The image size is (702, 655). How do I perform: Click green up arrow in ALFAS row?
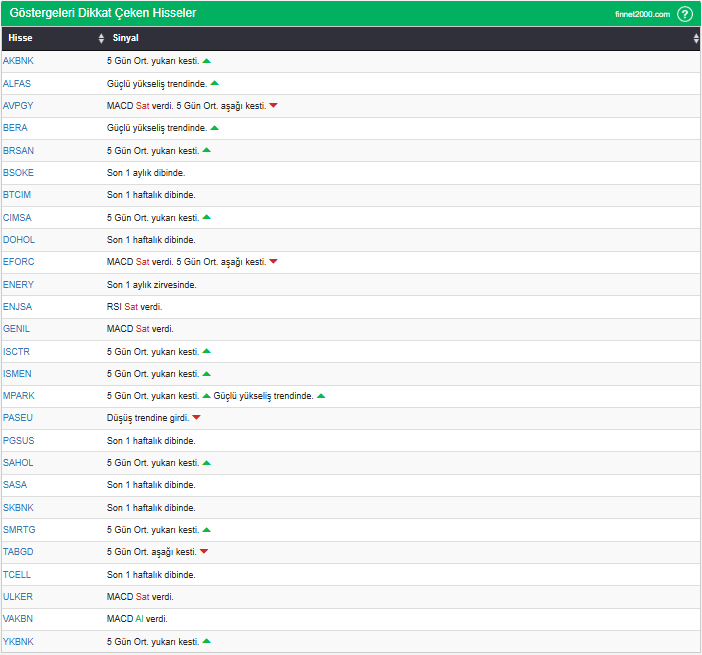pos(215,83)
